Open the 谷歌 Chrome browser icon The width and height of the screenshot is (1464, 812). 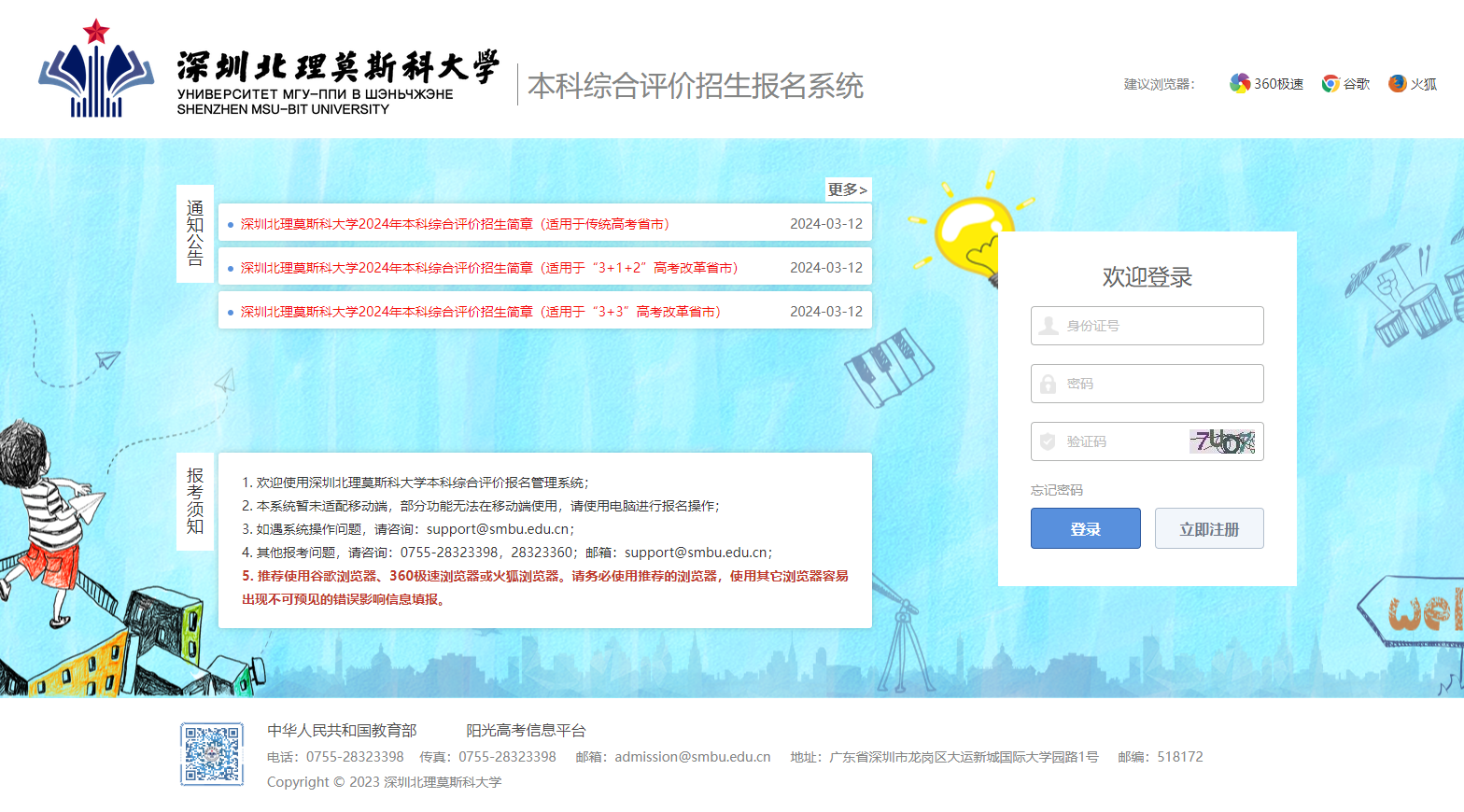tap(1330, 84)
